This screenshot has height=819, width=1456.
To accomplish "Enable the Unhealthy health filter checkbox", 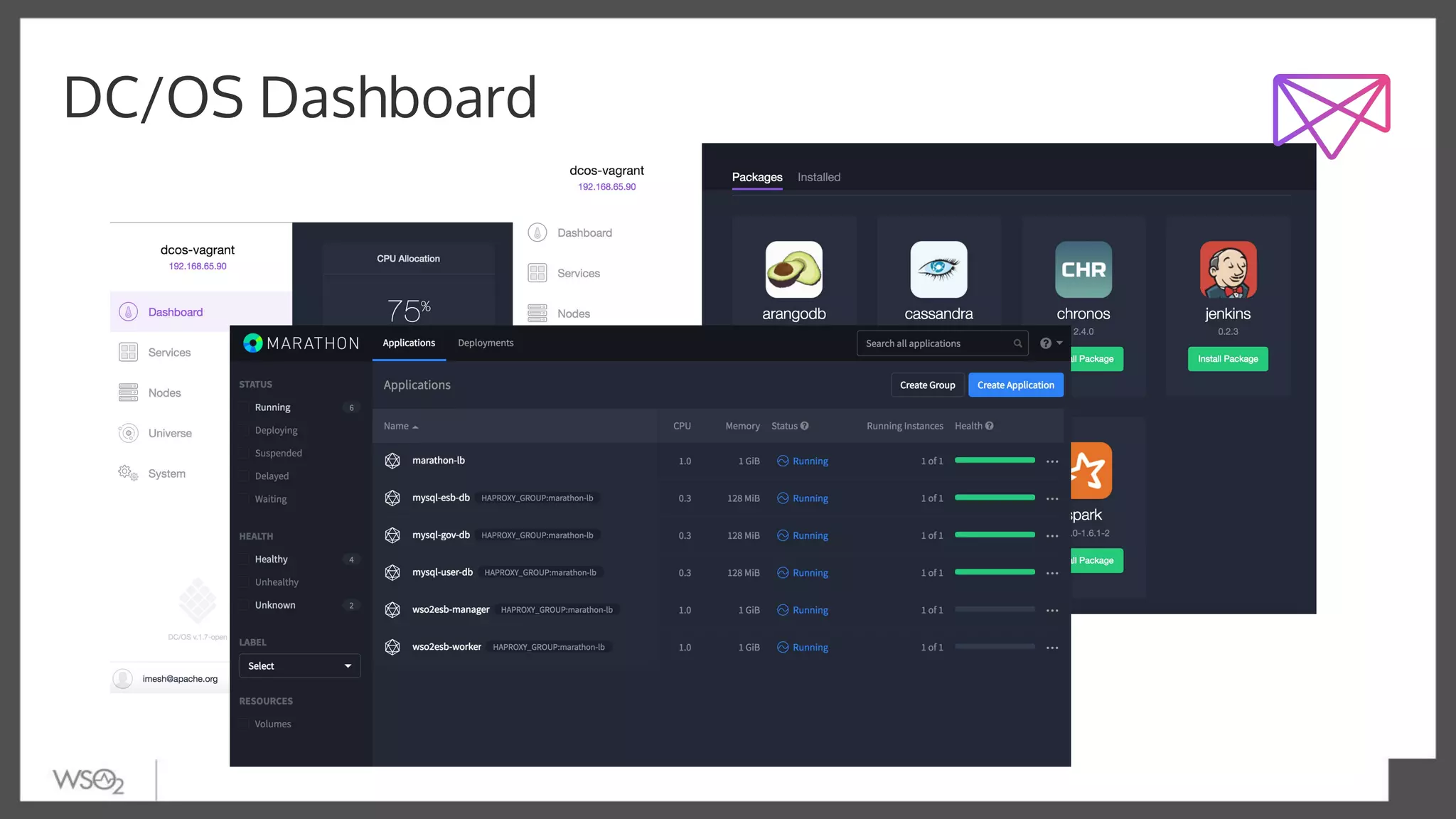I will point(245,582).
